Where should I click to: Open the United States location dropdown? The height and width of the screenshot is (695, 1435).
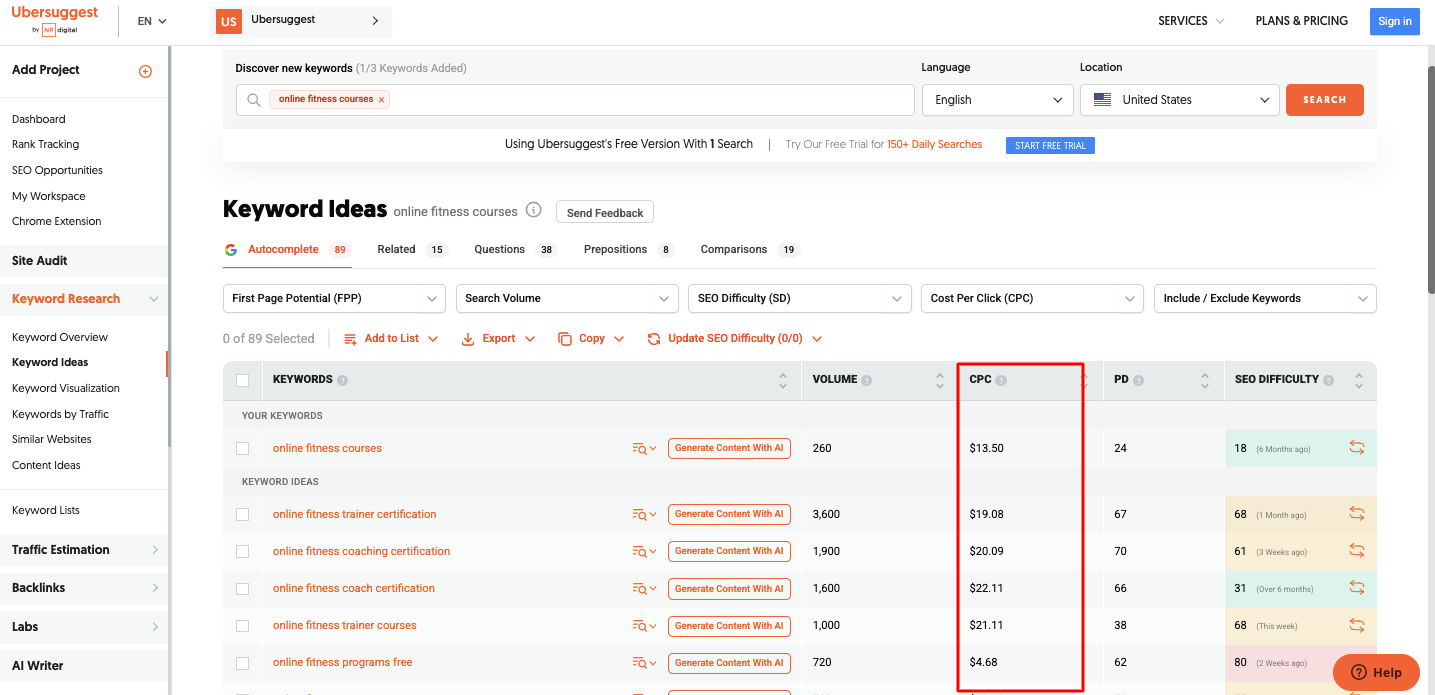click(x=1180, y=100)
